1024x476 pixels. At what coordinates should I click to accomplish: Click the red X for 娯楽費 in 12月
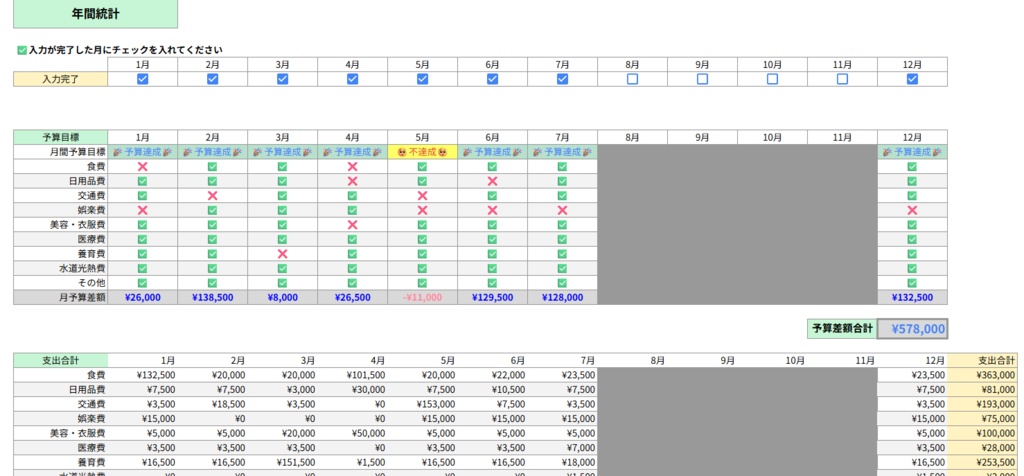pos(912,210)
